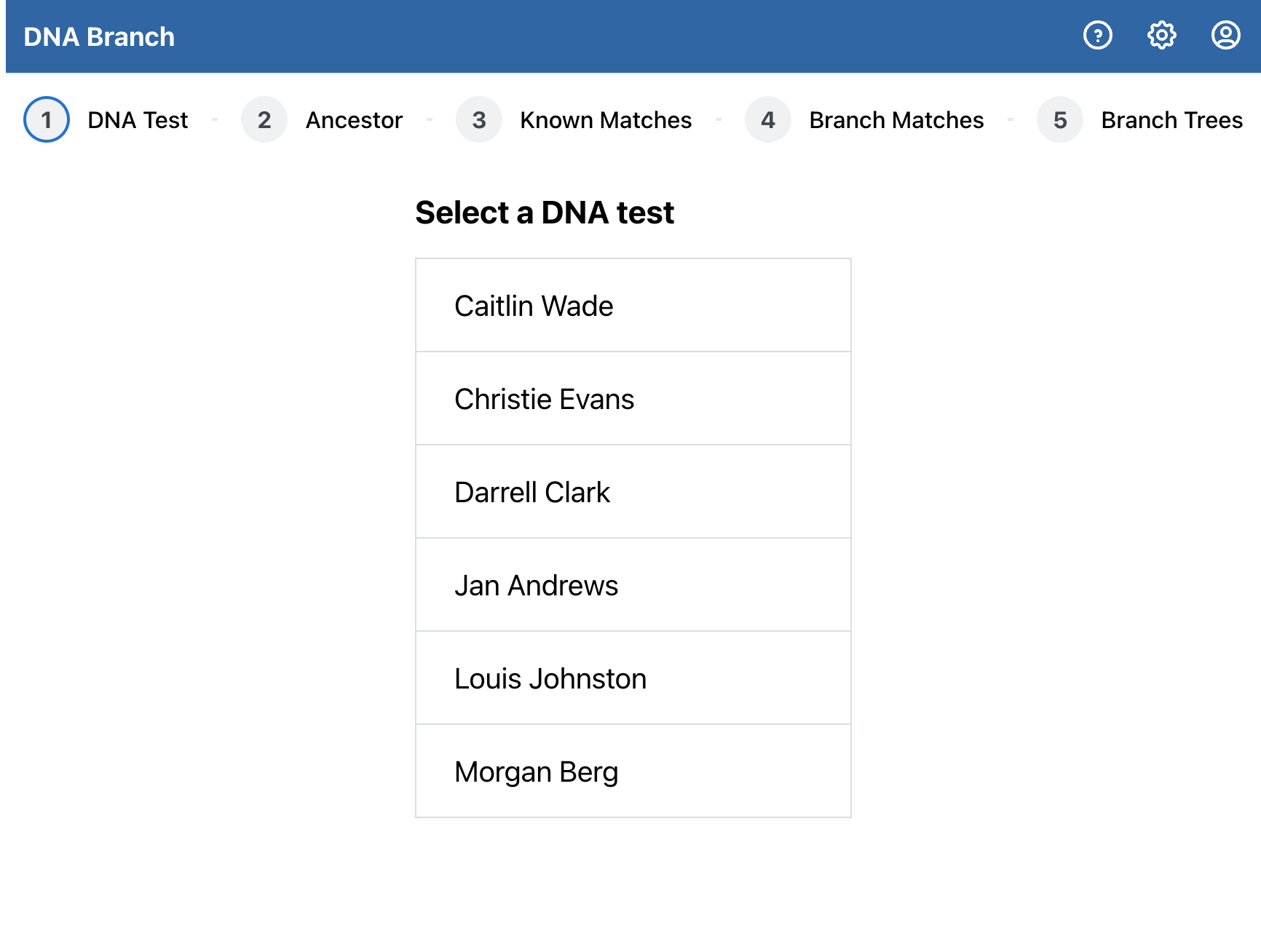Click the DNA Branch app title
This screenshot has width=1261, height=952.
(x=99, y=37)
